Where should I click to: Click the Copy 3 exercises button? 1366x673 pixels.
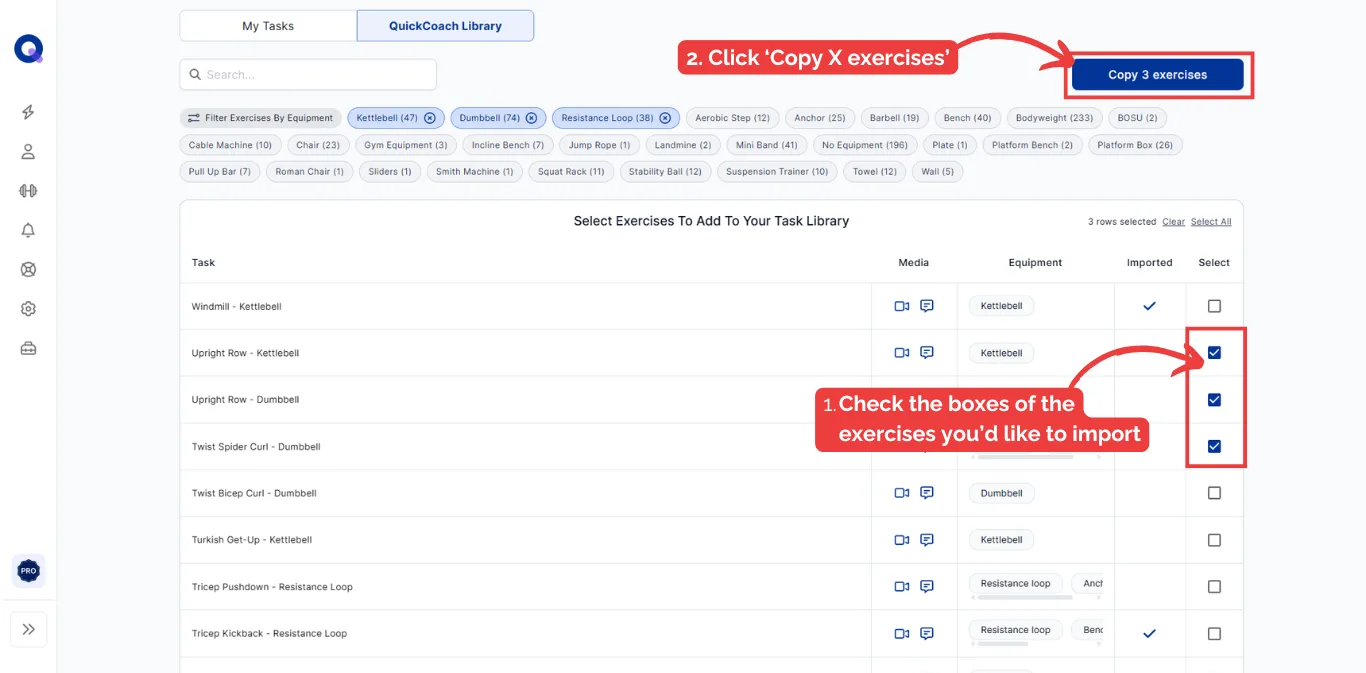[x=1157, y=75]
